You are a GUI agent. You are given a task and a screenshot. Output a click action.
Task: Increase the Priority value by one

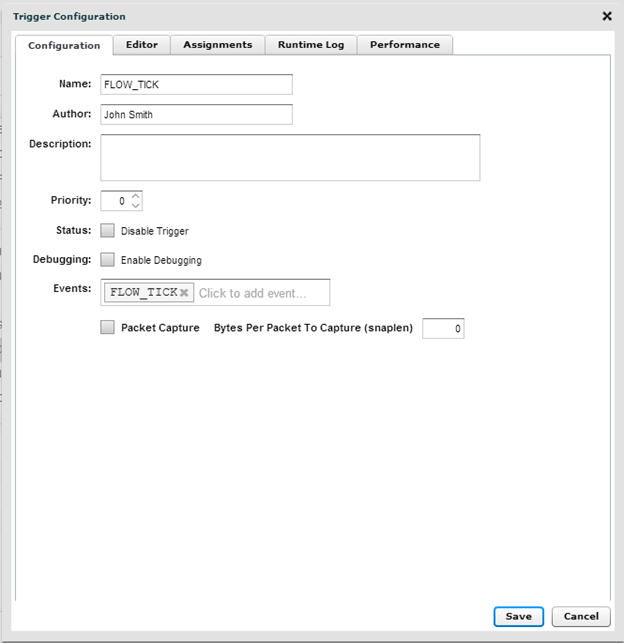tap(136, 196)
